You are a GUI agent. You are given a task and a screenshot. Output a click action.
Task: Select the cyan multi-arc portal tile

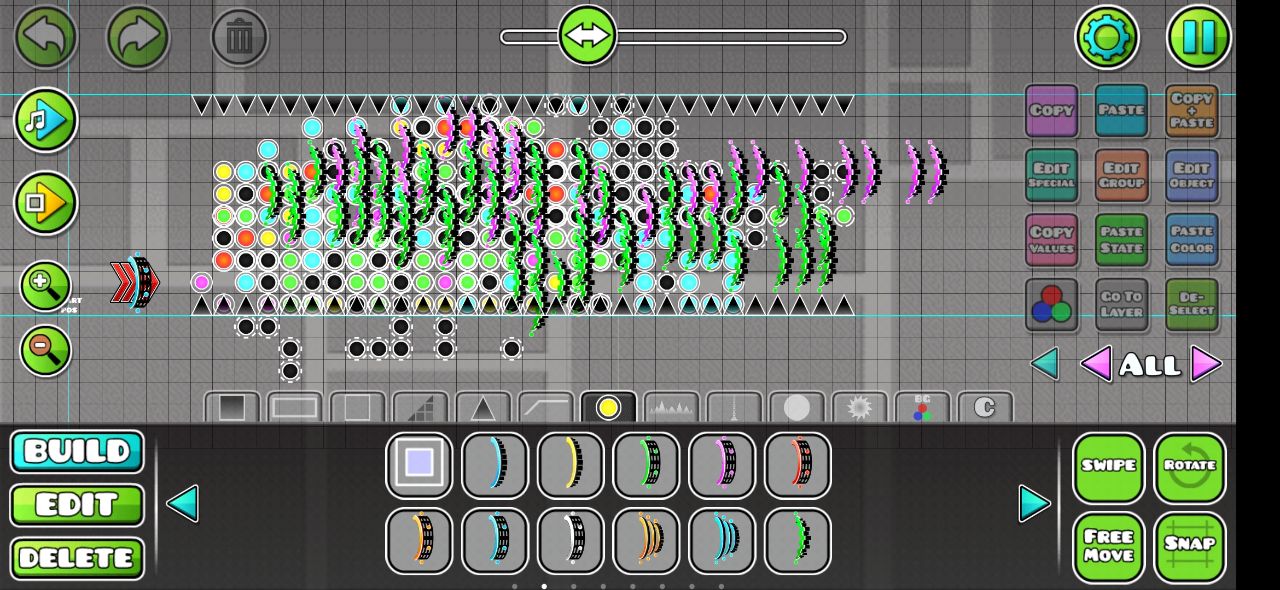pyautogui.click(x=722, y=541)
